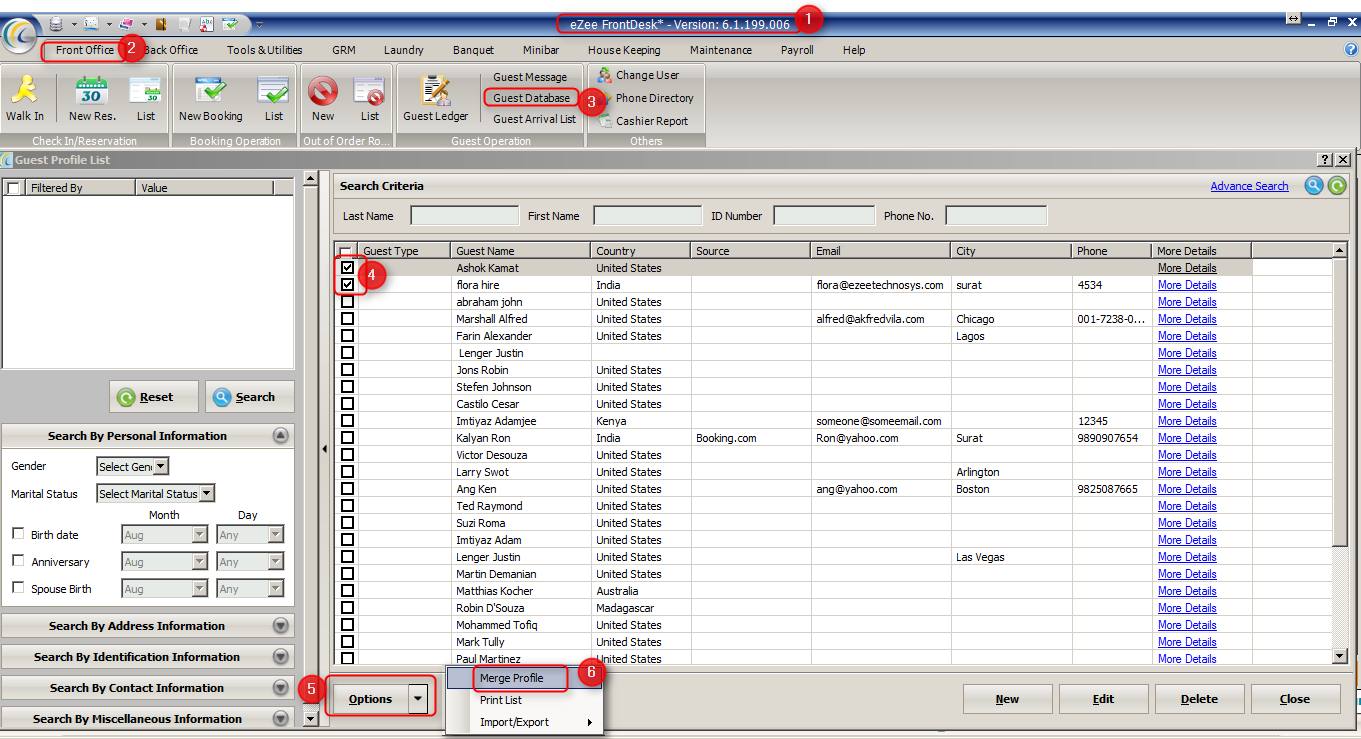Expand Search By Identification Information section
Viewport: 1361px width, 739px height.
[x=281, y=657]
